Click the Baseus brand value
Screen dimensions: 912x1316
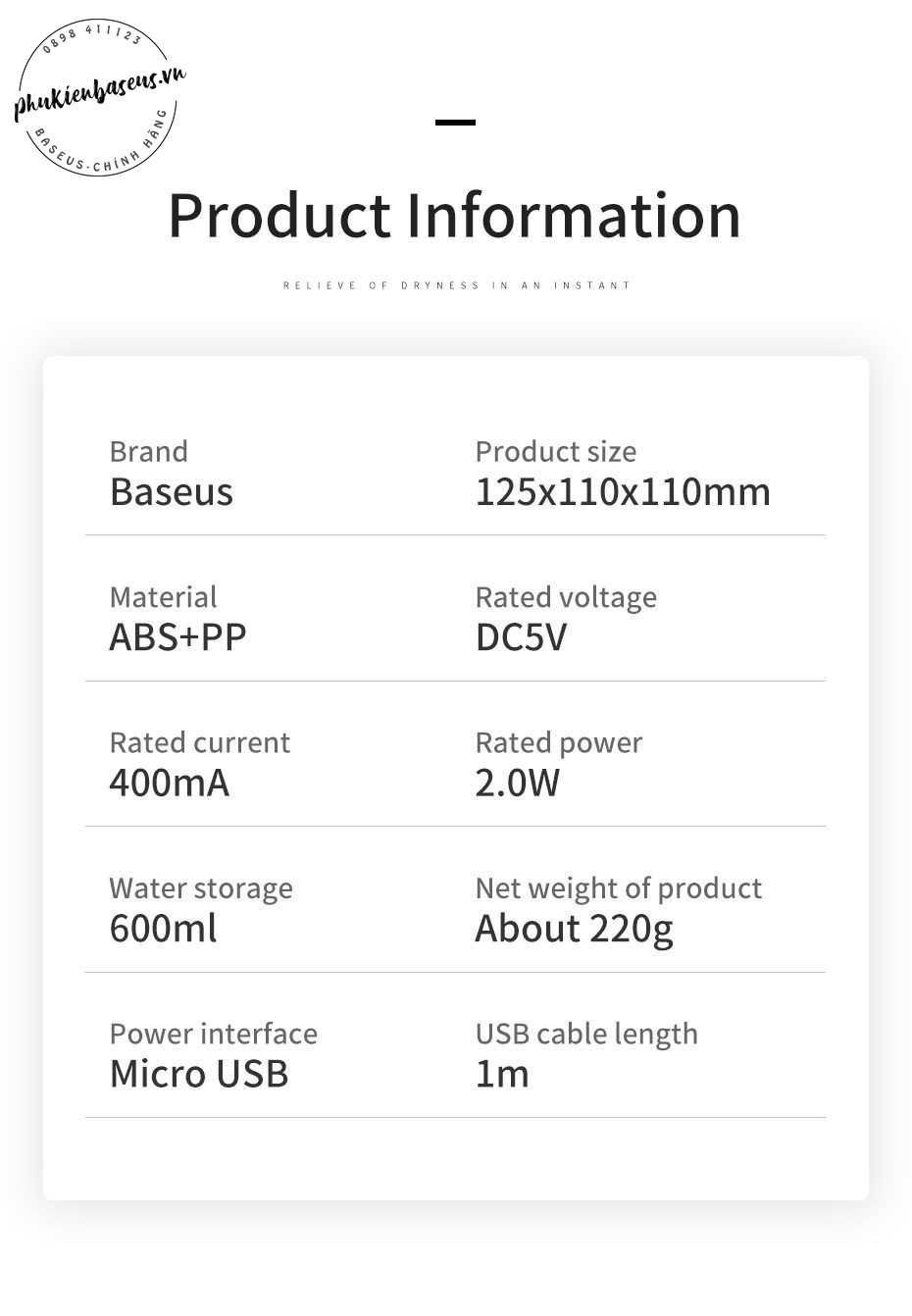[172, 491]
